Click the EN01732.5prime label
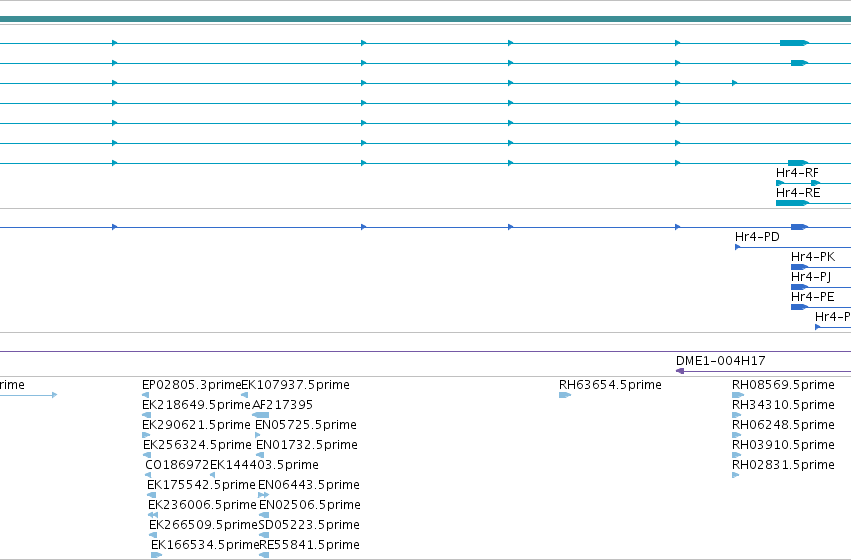 [307, 445]
